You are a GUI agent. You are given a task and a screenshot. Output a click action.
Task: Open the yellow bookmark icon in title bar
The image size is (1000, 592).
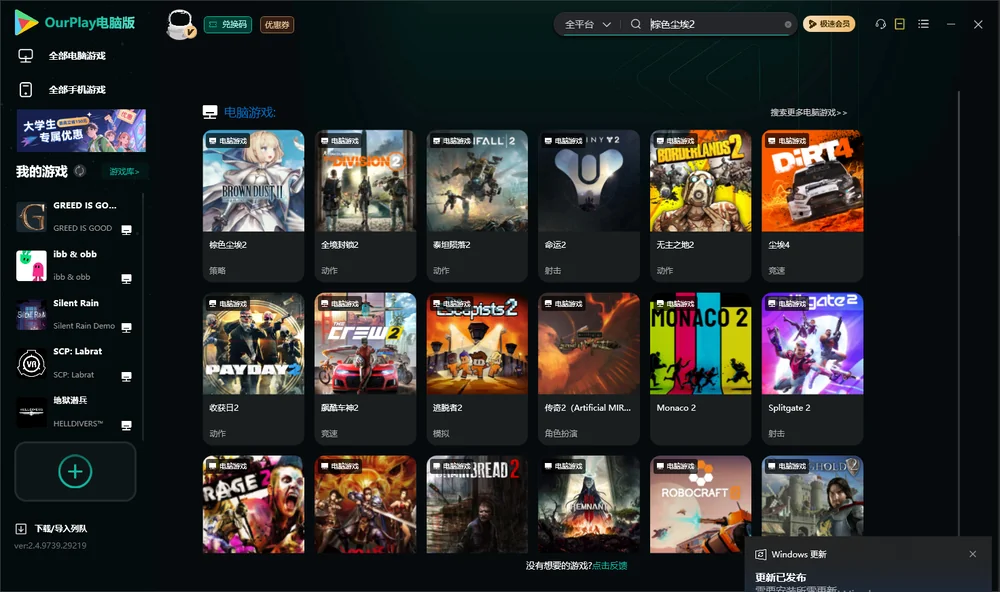pyautogui.click(x=899, y=24)
